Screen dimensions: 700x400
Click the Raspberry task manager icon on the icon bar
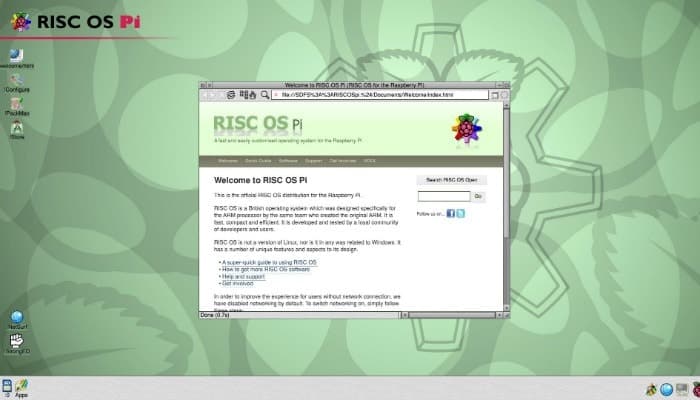(696, 389)
